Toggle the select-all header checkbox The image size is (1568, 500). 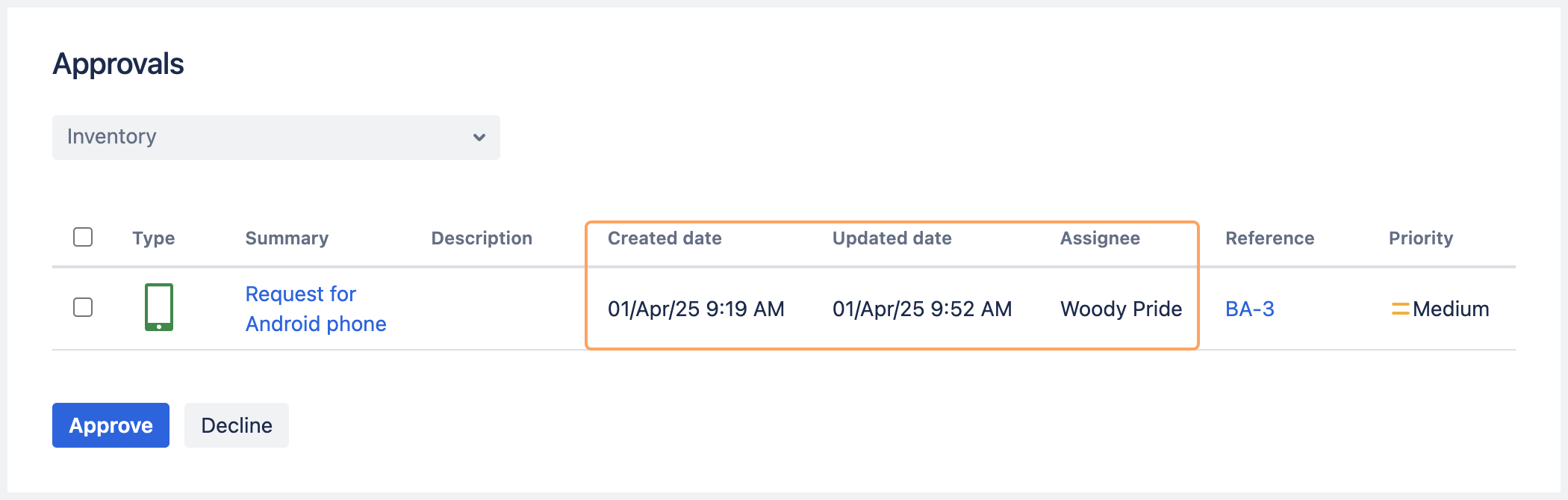pos(83,237)
